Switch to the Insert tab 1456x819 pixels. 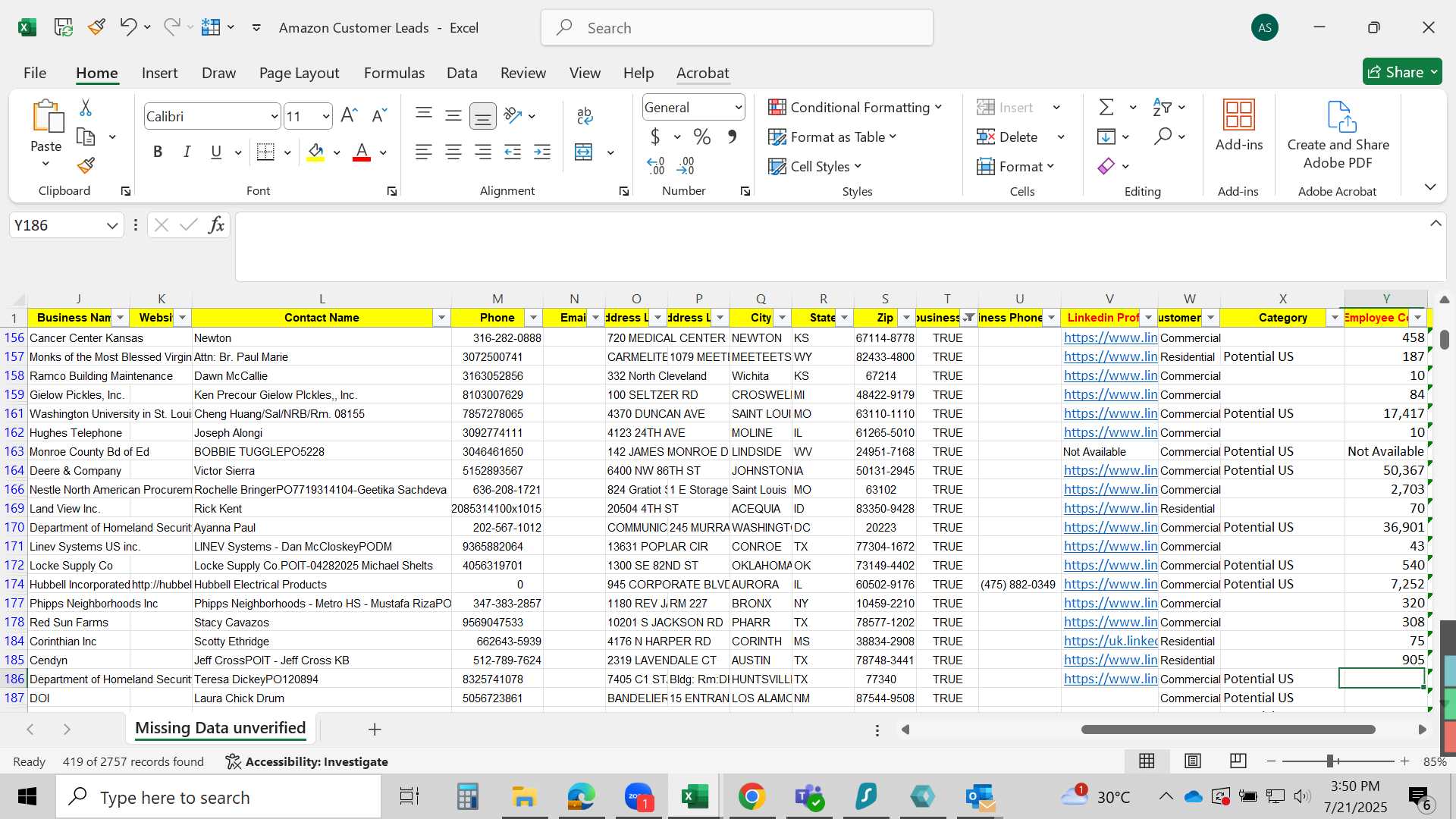pos(159,73)
